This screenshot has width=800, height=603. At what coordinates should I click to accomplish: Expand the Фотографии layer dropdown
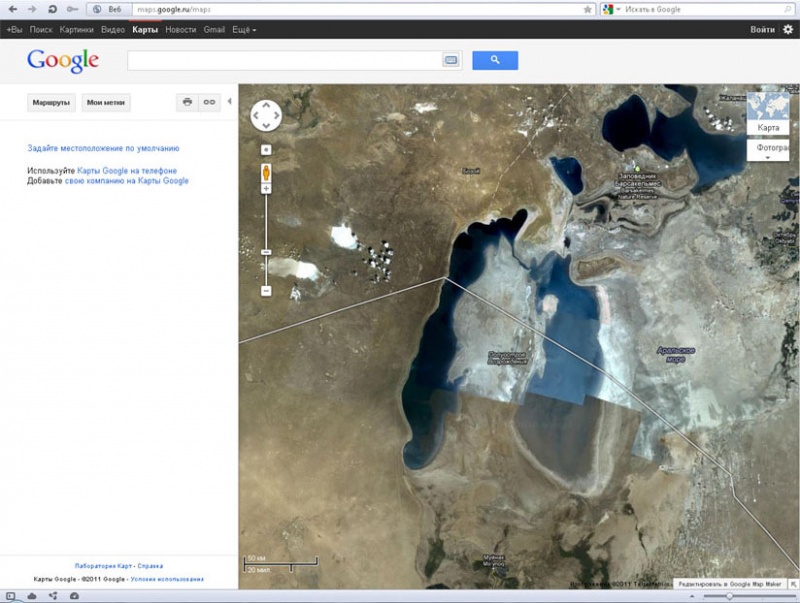click(768, 150)
